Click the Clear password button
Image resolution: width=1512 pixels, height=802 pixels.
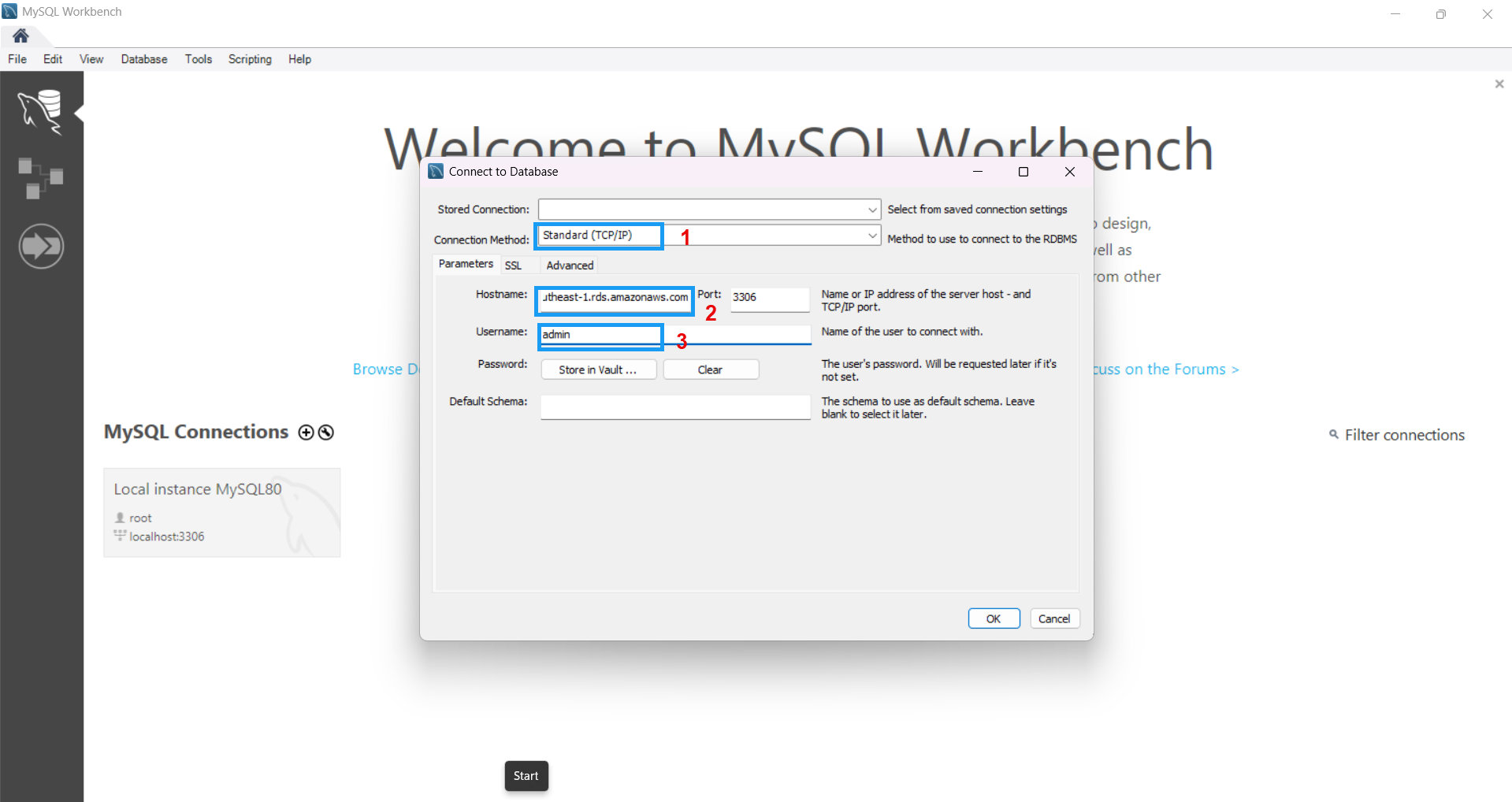[x=710, y=369]
